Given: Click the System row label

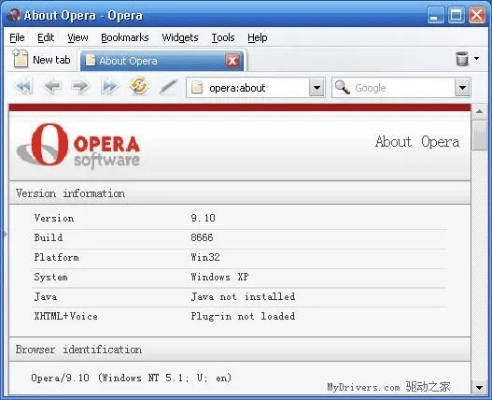Looking at the screenshot, I should pyautogui.click(x=51, y=277).
